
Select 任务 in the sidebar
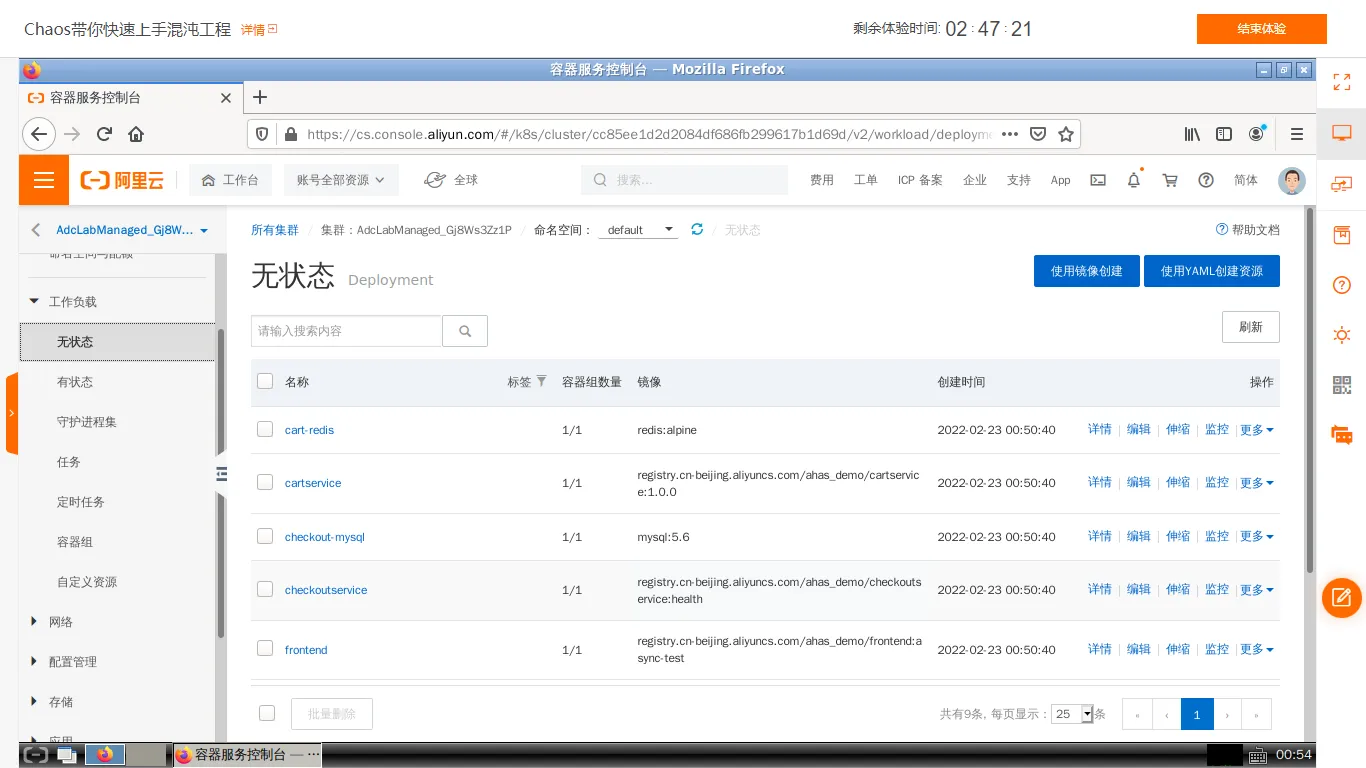pyautogui.click(x=69, y=462)
